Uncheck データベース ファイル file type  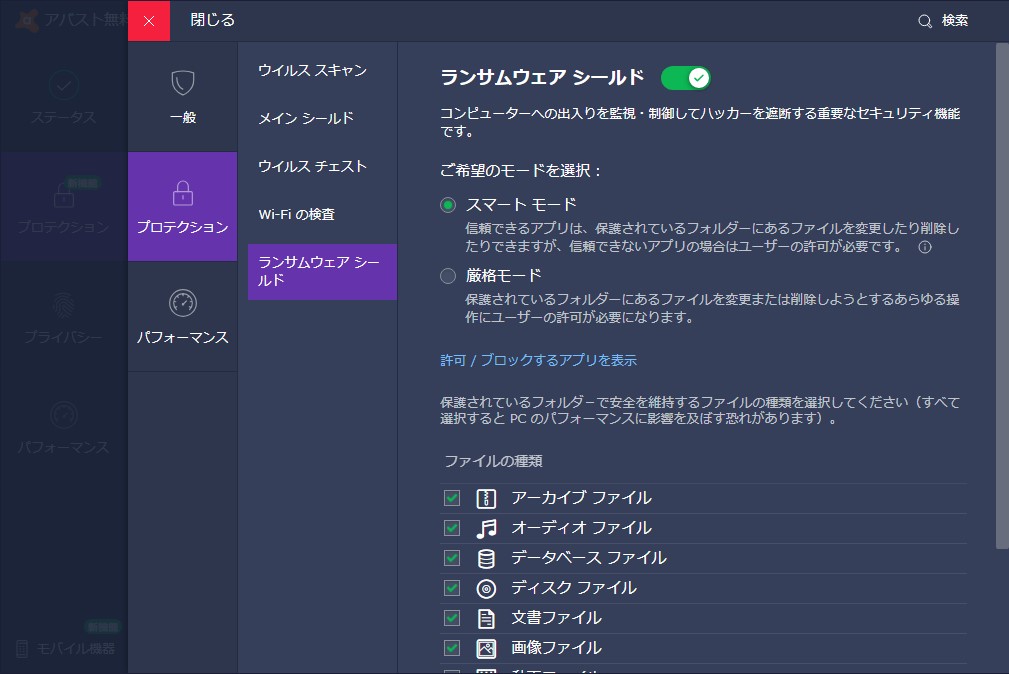point(451,558)
